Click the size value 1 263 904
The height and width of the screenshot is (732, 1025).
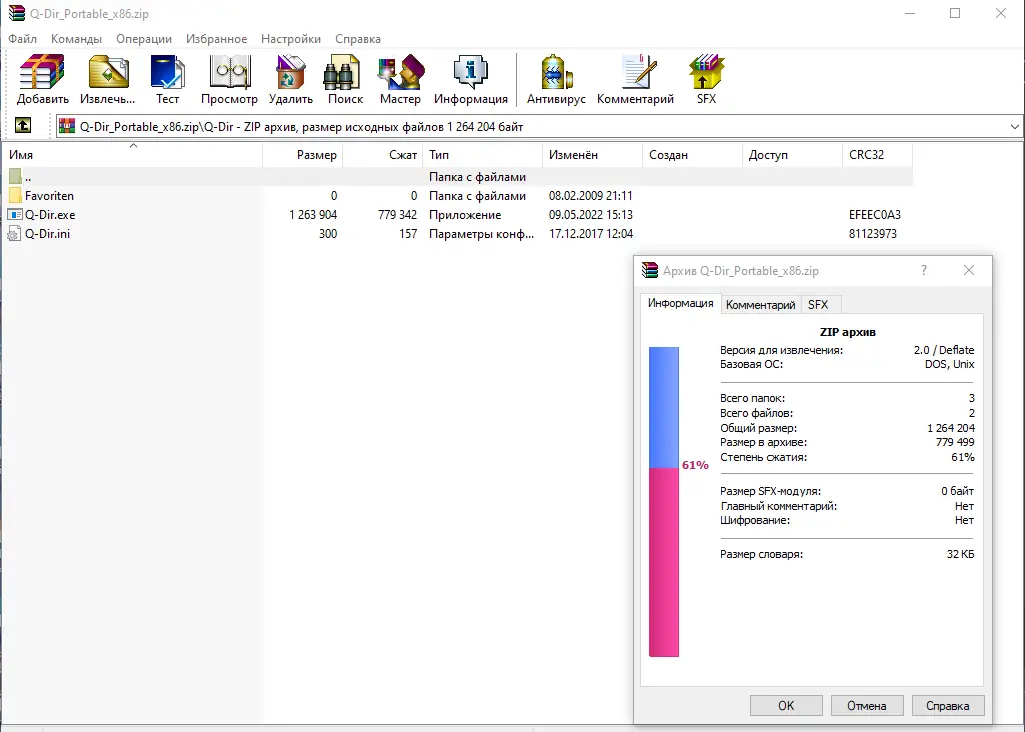pos(313,214)
